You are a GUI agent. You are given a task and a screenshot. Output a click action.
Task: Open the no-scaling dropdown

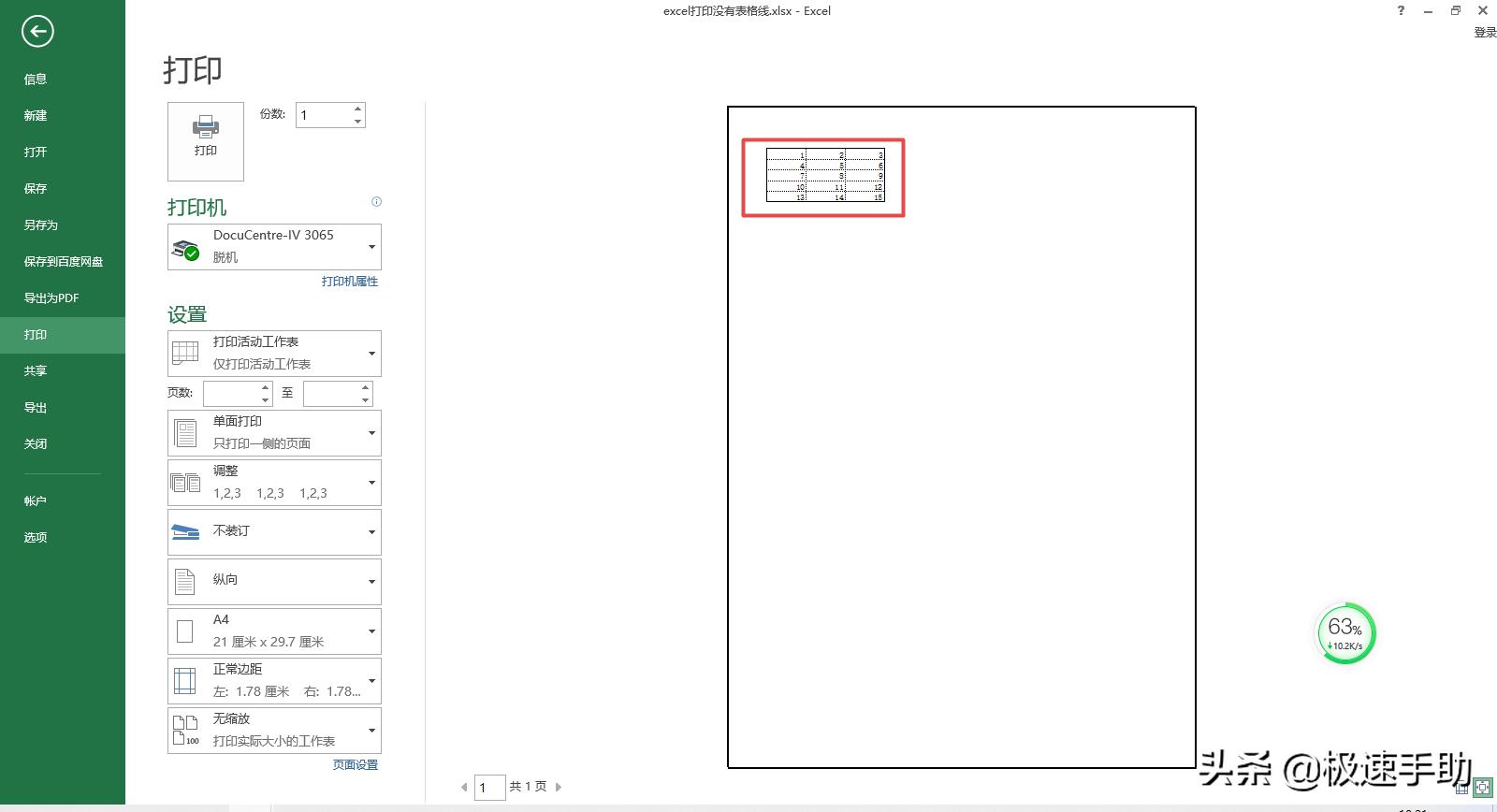click(x=274, y=731)
